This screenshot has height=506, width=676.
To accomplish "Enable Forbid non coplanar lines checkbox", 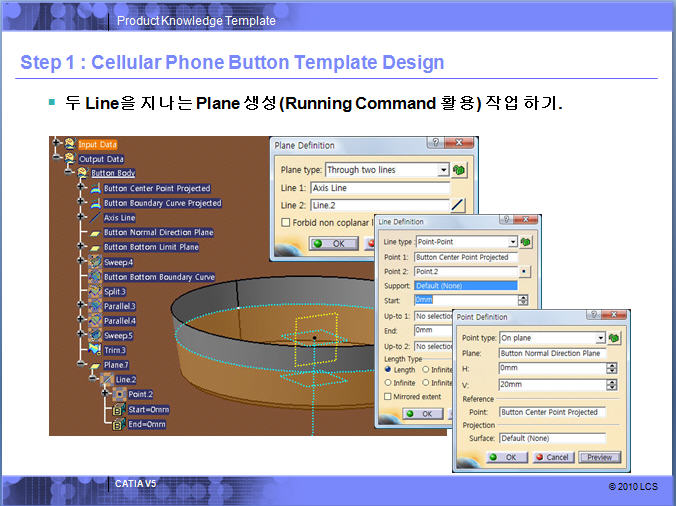I will click(286, 222).
